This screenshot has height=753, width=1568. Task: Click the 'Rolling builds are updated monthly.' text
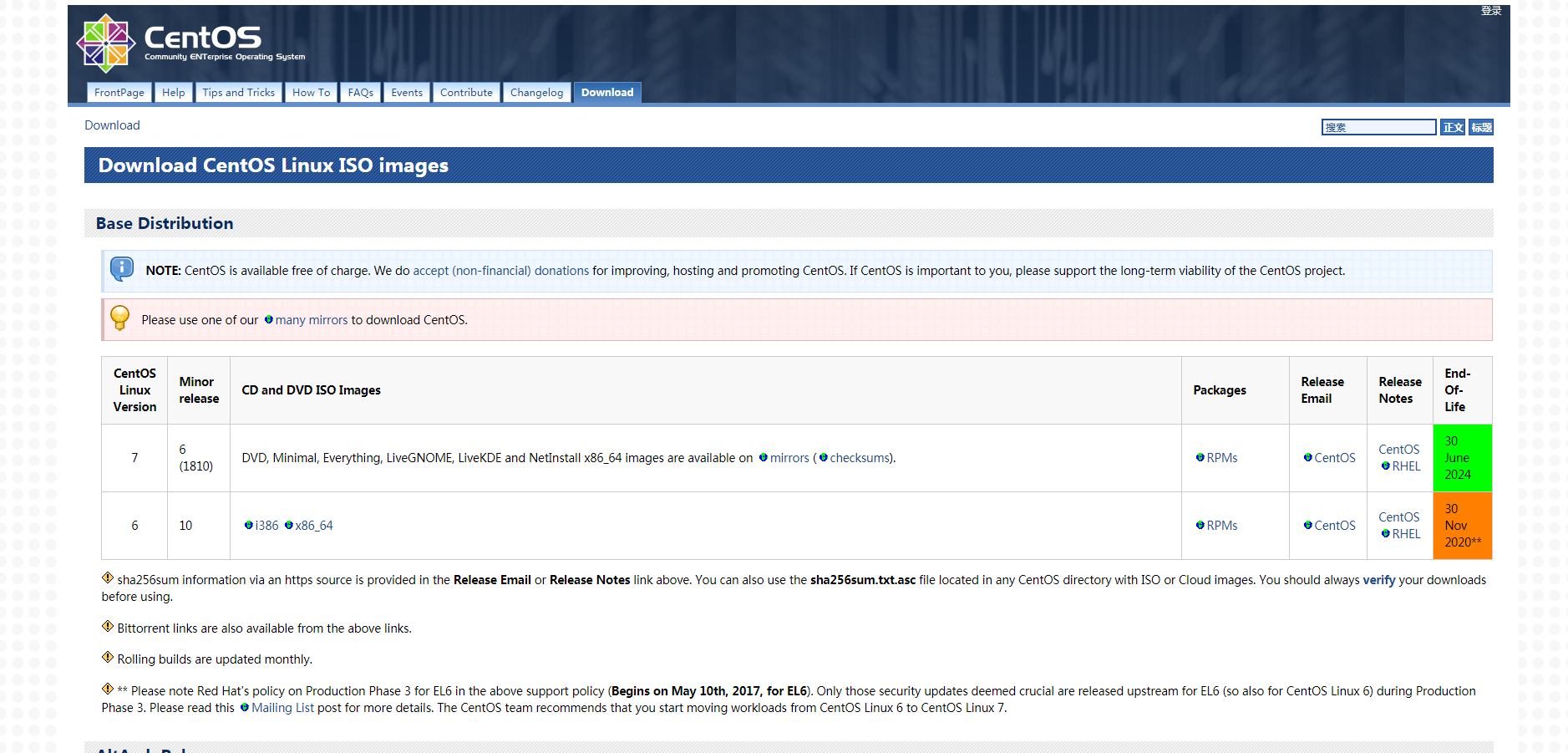(215, 659)
